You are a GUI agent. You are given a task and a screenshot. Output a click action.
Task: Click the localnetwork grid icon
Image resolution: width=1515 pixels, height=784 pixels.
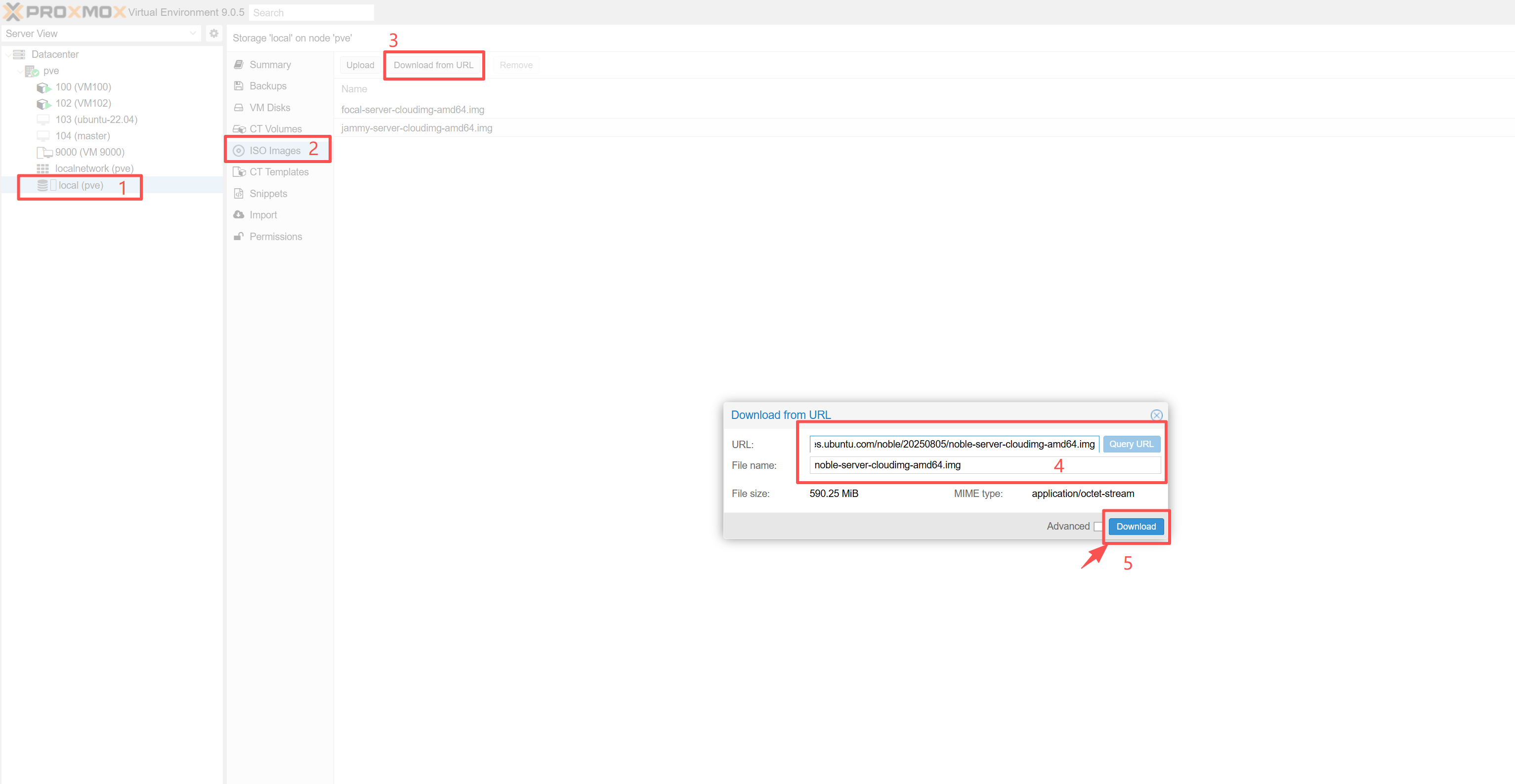(x=43, y=169)
